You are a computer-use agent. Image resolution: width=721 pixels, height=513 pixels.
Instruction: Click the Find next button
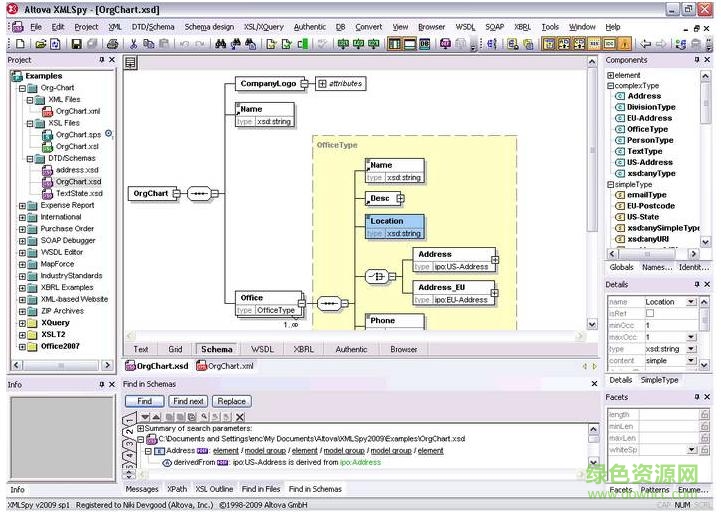(188, 401)
